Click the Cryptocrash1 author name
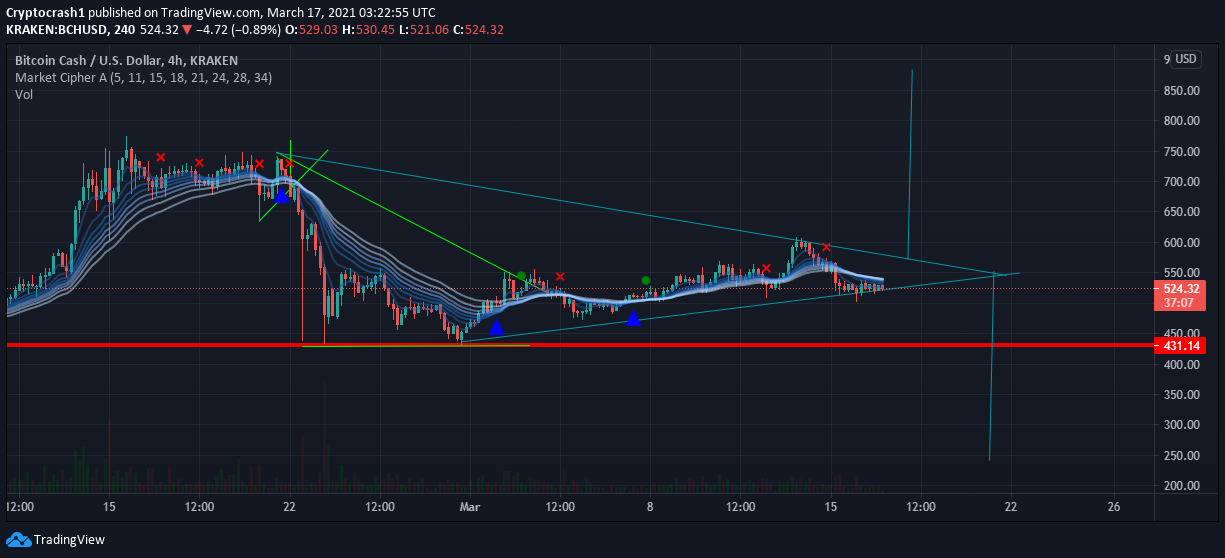The image size is (1225, 558). click(46, 12)
